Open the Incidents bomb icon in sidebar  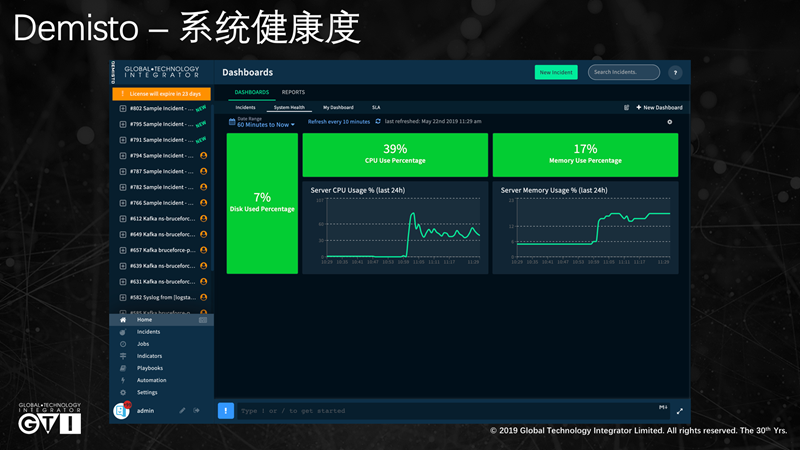(123, 332)
